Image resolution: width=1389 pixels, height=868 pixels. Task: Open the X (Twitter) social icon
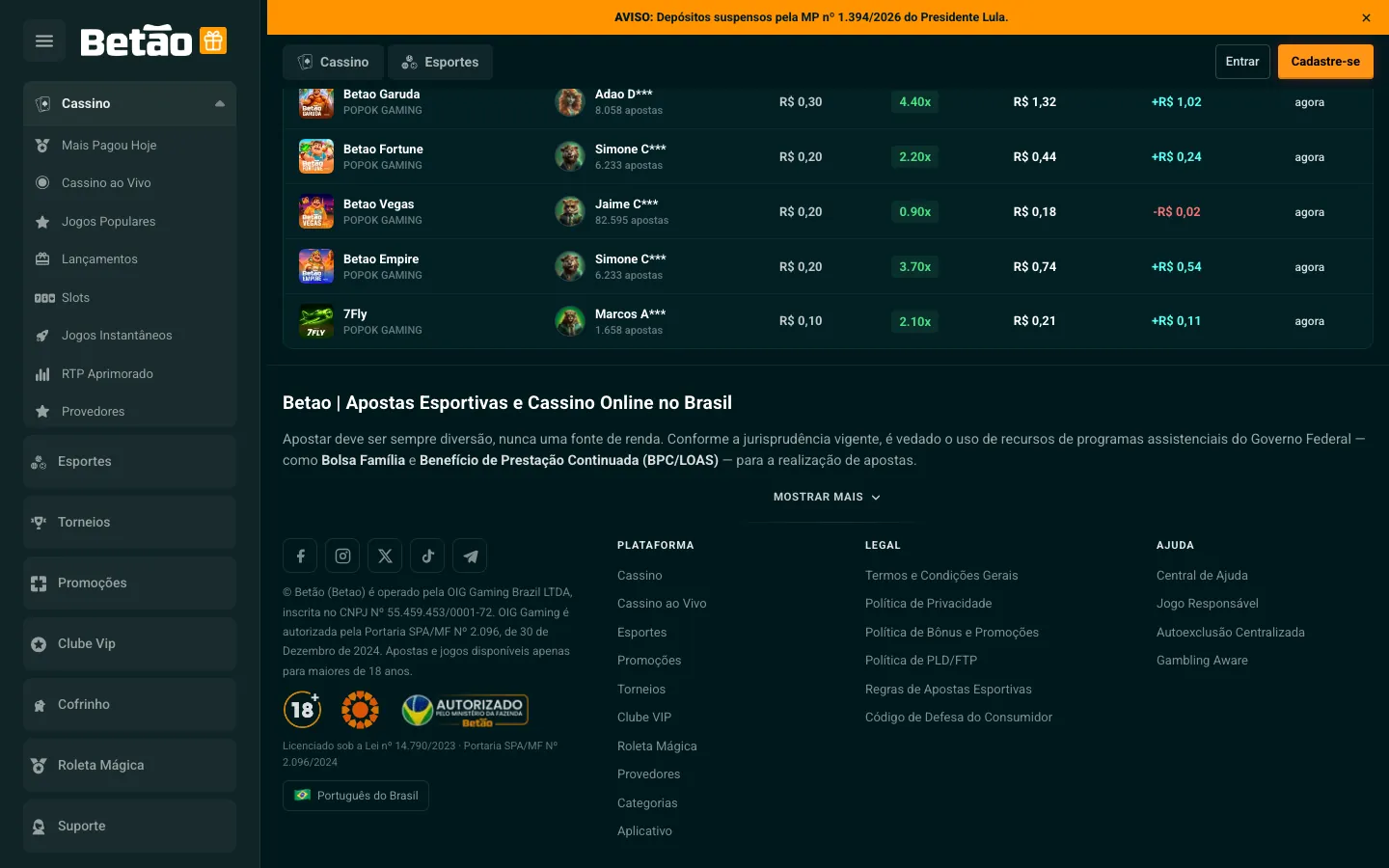[385, 556]
